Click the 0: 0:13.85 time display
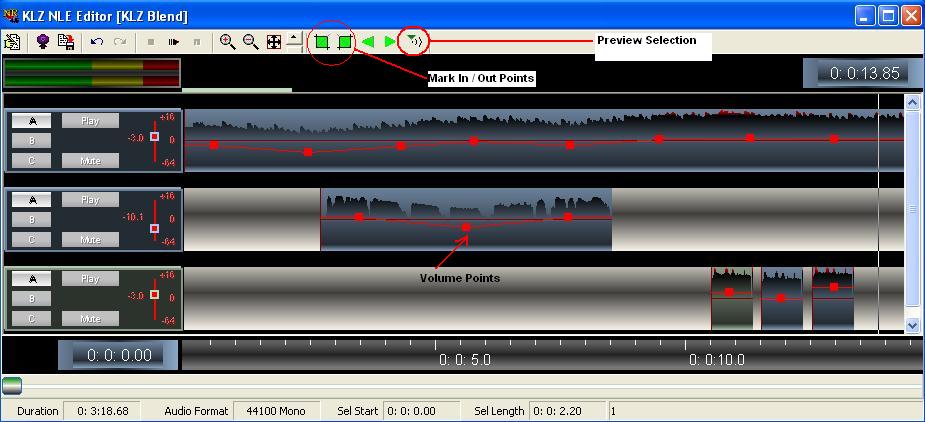The image size is (925, 422). pos(864,73)
